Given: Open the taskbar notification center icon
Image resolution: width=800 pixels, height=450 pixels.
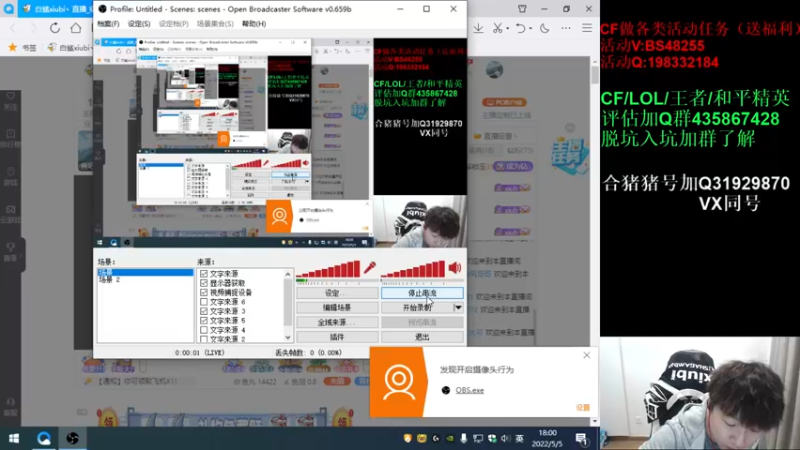Looking at the screenshot, I should pyautogui.click(x=581, y=439).
